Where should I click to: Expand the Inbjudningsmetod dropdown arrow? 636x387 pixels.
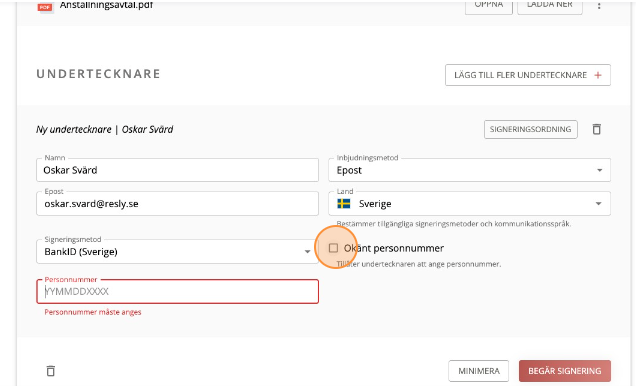pos(599,170)
